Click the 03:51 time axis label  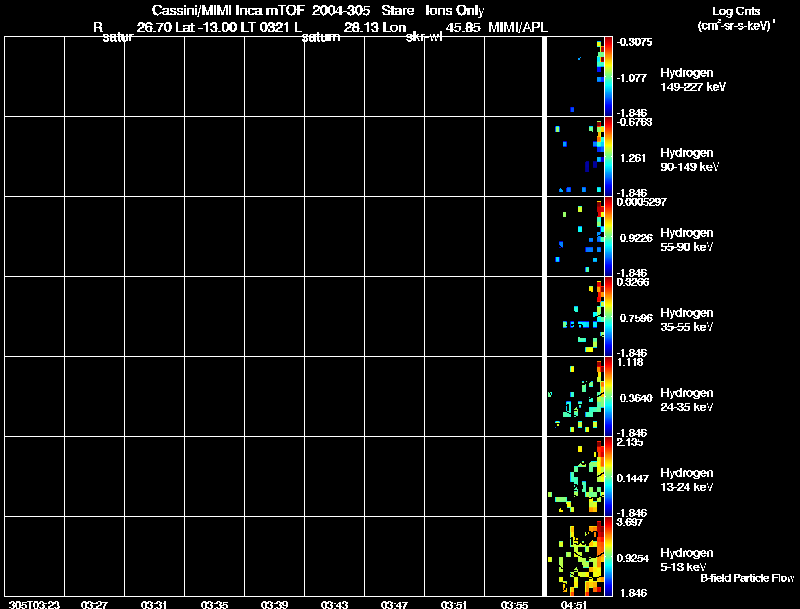point(454,605)
